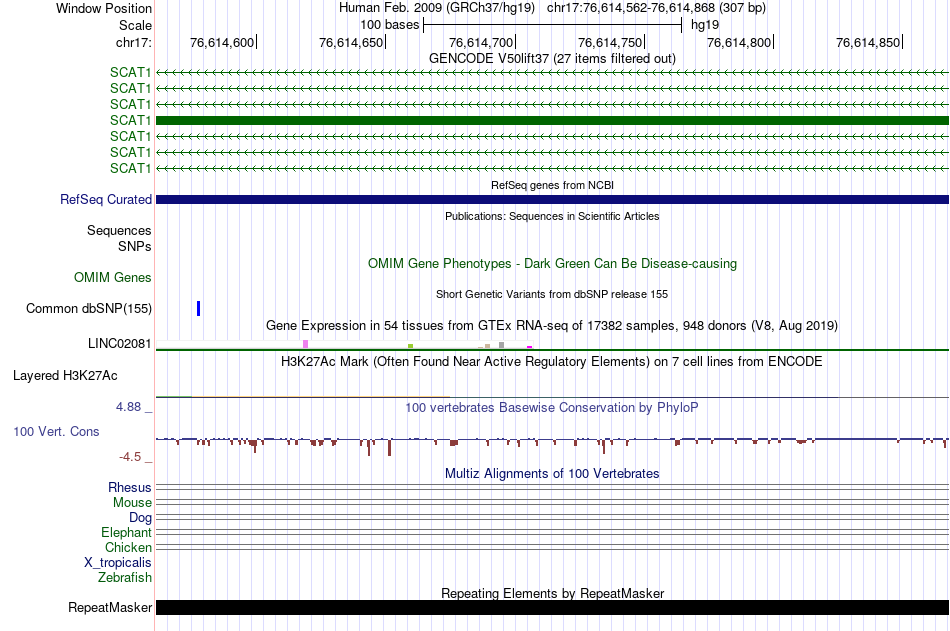Screen dimensions: 950x631
Task: Click the Common dbSNP(155) track label
Action: pos(88,309)
